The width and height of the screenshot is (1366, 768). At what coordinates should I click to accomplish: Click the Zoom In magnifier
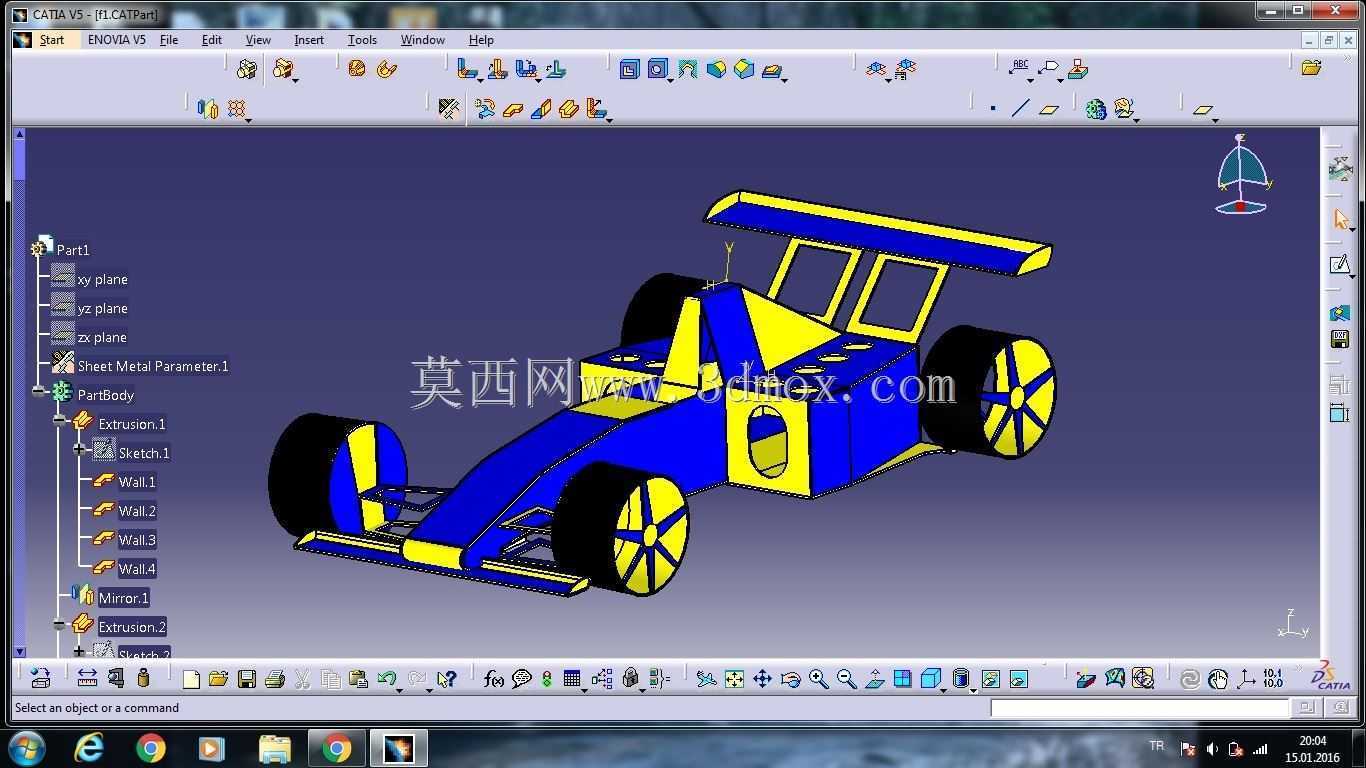click(x=818, y=679)
